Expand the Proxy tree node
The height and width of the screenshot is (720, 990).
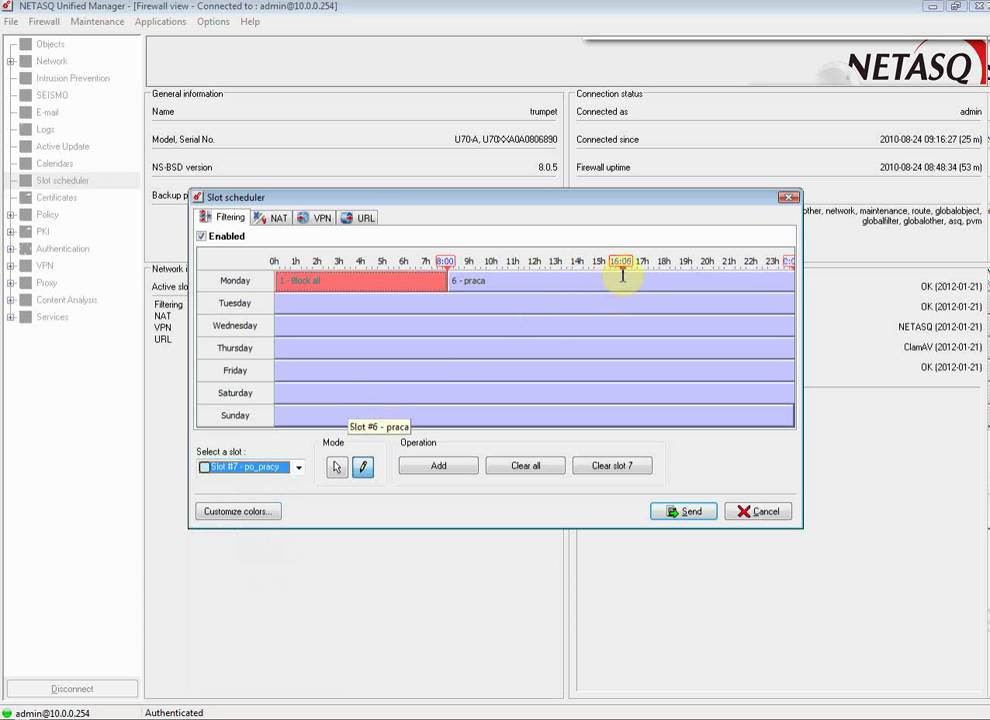tap(11, 283)
